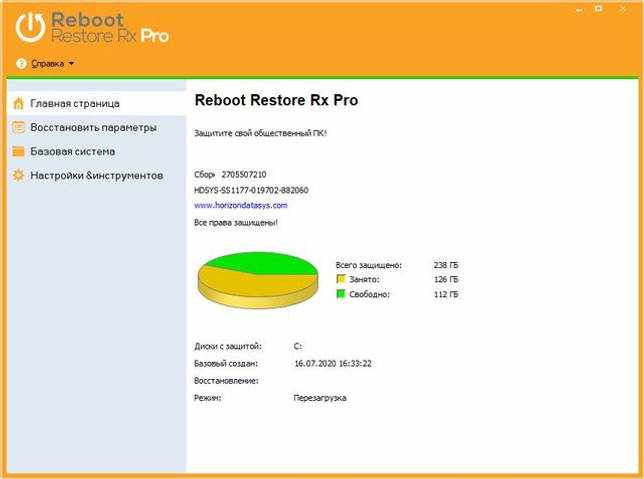Click the folder icon beside Базовая система
Screen dimensions: 644x479
(18, 151)
